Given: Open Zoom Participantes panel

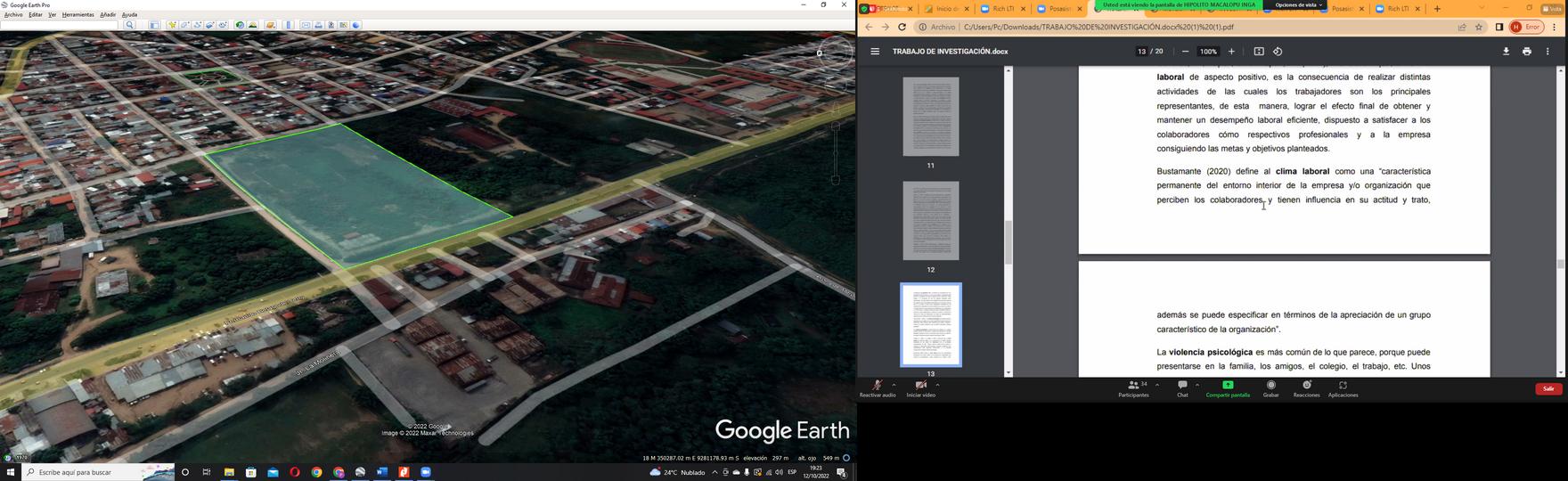Looking at the screenshot, I should pos(1133,388).
